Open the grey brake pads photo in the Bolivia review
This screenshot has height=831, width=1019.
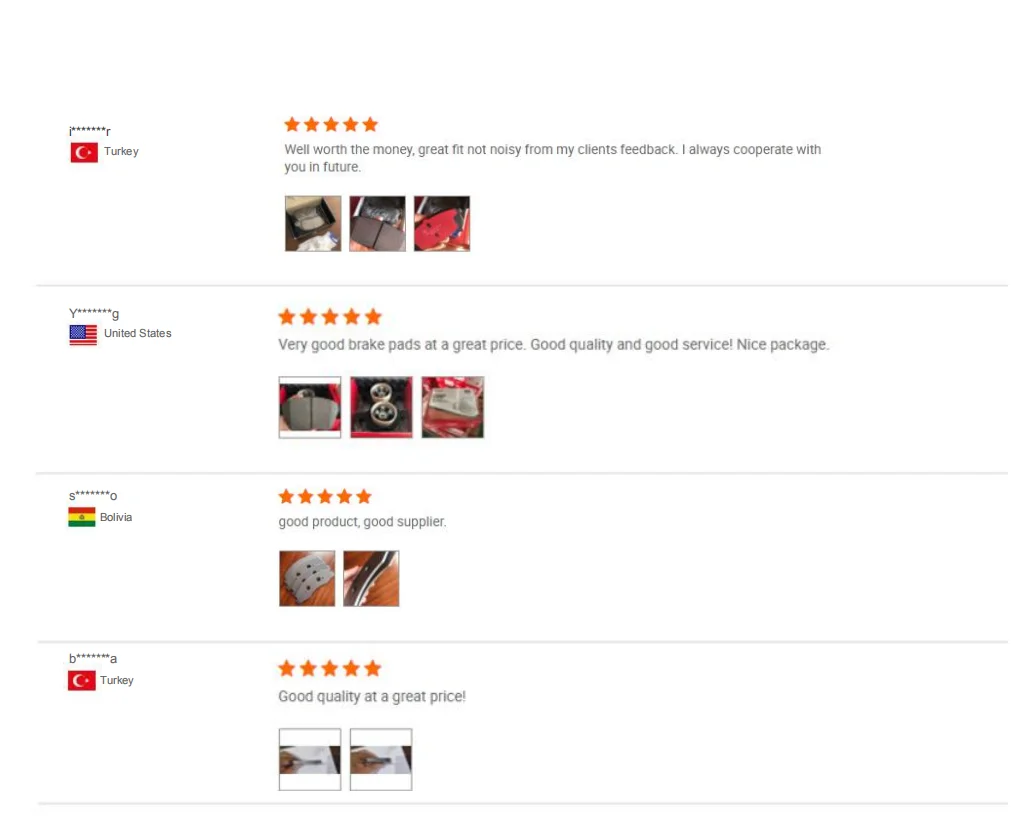[x=307, y=578]
